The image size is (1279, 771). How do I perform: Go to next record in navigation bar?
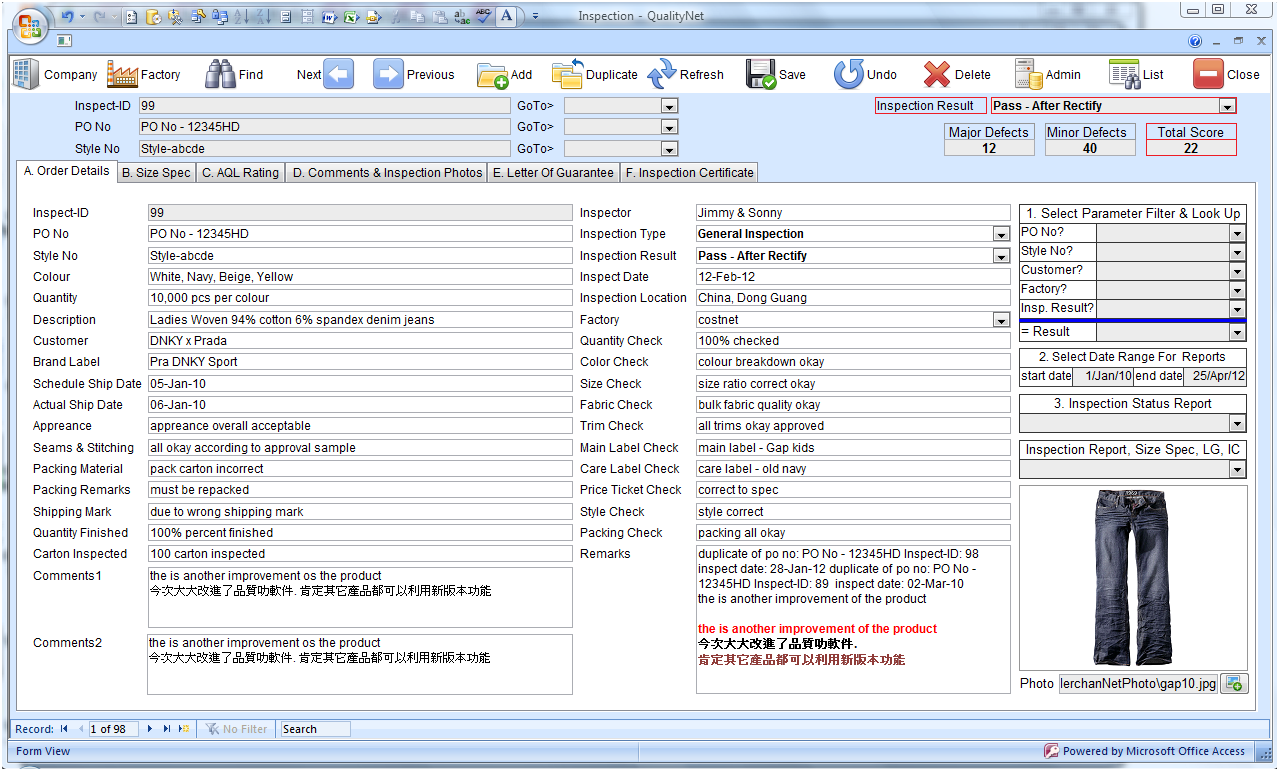[x=150, y=729]
